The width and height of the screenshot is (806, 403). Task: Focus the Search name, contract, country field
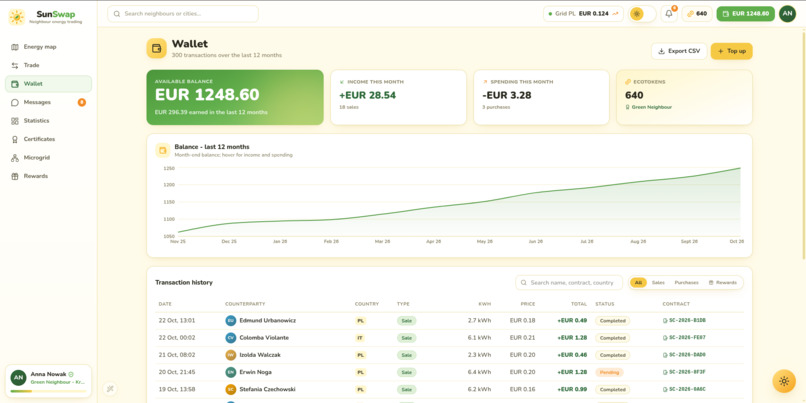coord(569,283)
